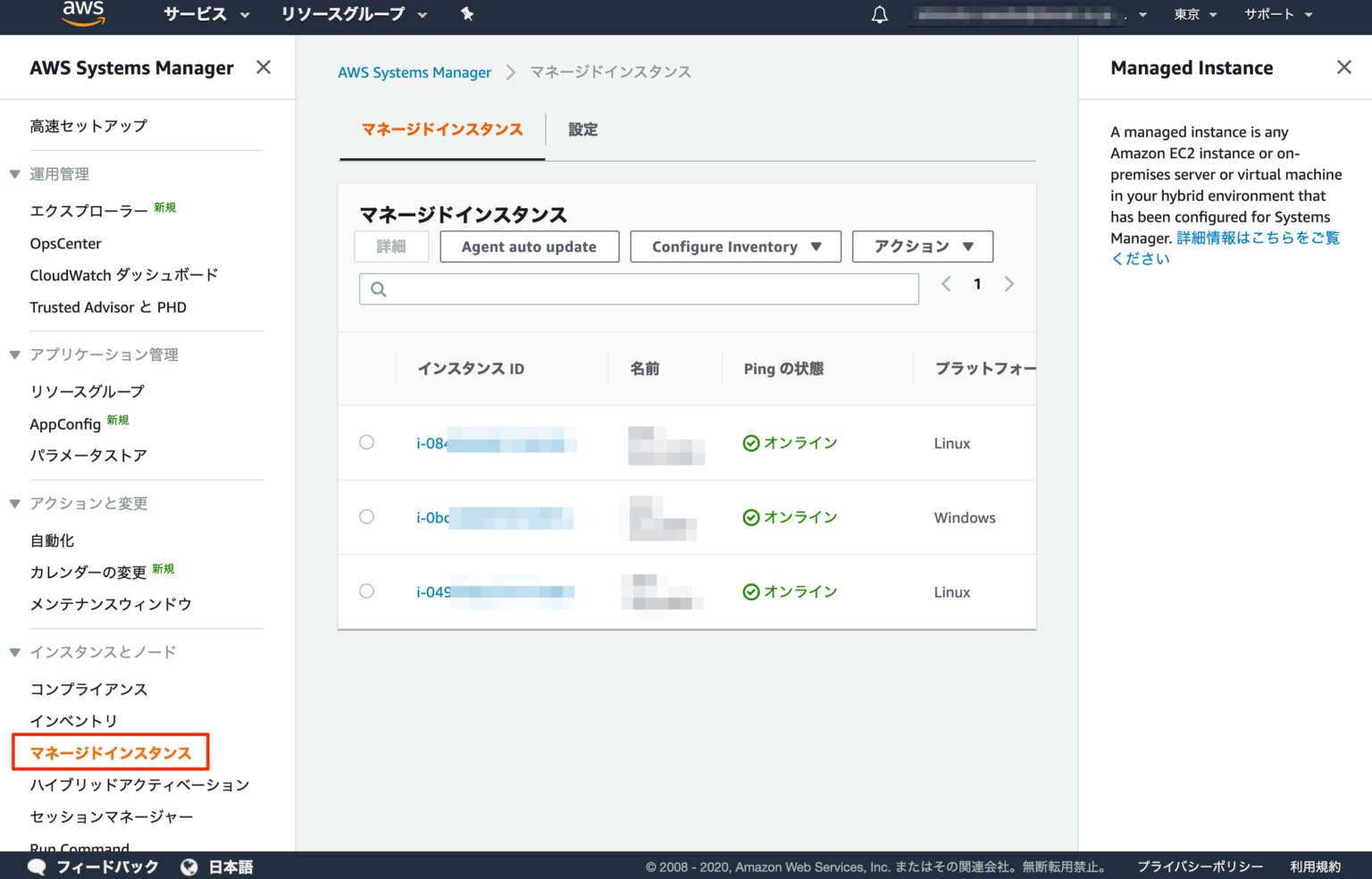Click the pin shortcut icon in top bar
Image resolution: width=1372 pixels, height=879 pixels.
[x=467, y=14]
